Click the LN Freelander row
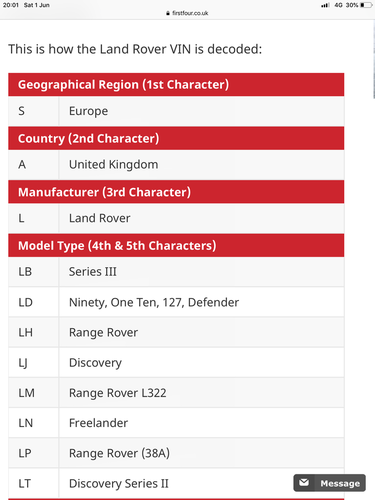375x500 pixels. tap(176, 423)
